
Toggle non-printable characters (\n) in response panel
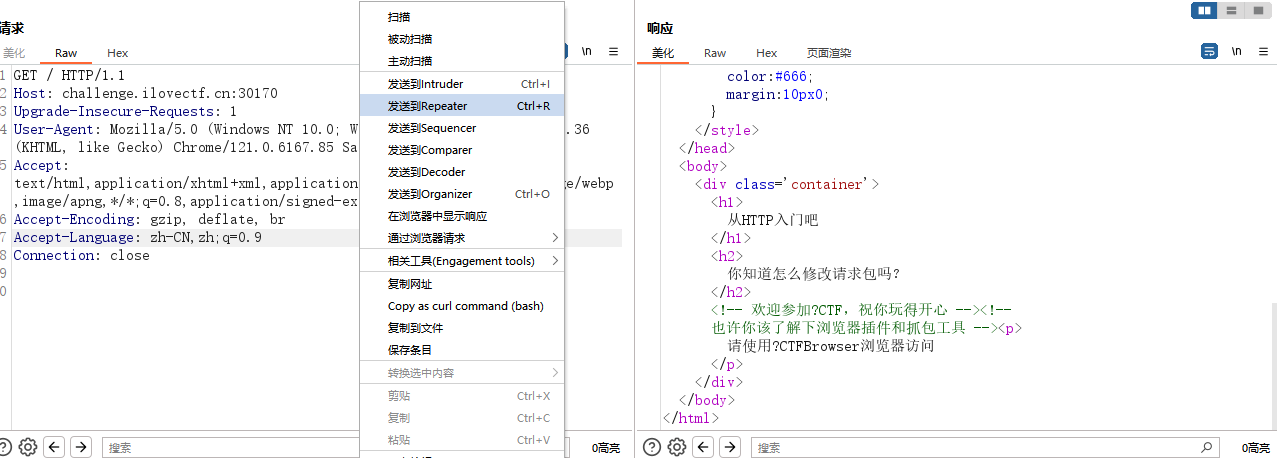pos(1237,51)
